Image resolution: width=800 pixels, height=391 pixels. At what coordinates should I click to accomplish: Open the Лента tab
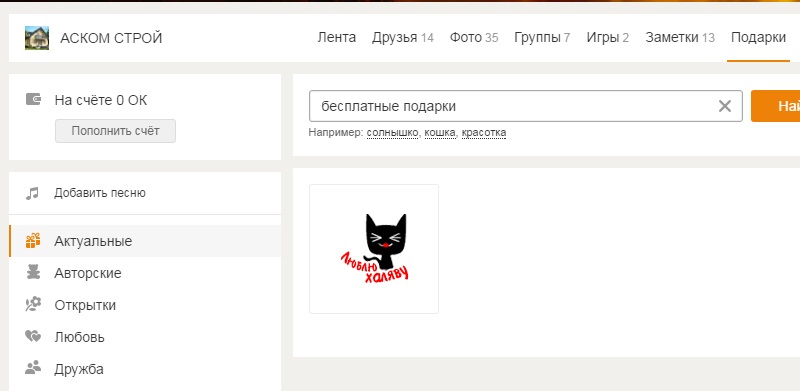(x=337, y=38)
